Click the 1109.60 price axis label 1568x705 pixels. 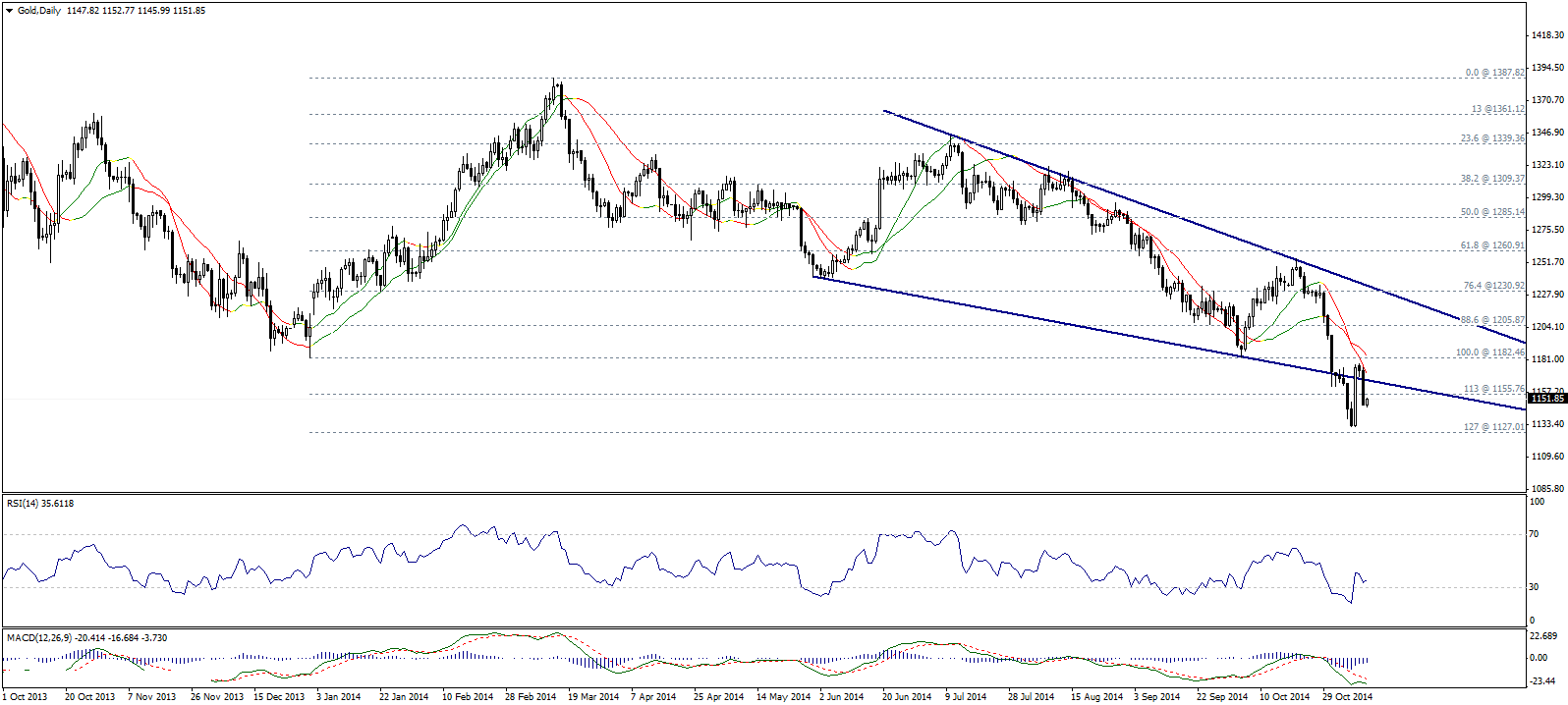pyautogui.click(x=1547, y=457)
